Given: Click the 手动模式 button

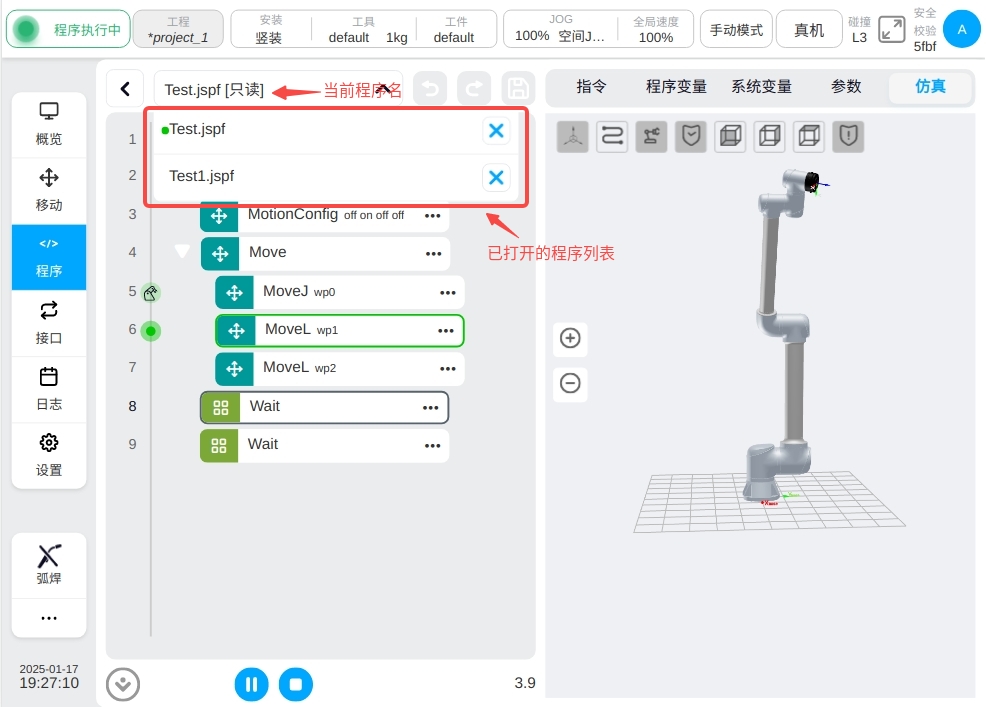Looking at the screenshot, I should click(736, 30).
